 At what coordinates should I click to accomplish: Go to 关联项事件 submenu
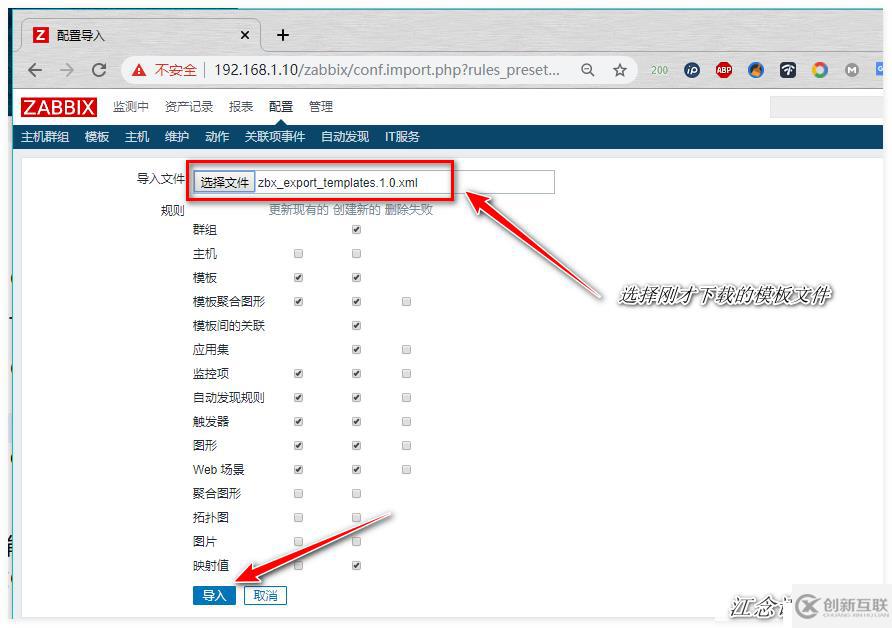(x=275, y=137)
